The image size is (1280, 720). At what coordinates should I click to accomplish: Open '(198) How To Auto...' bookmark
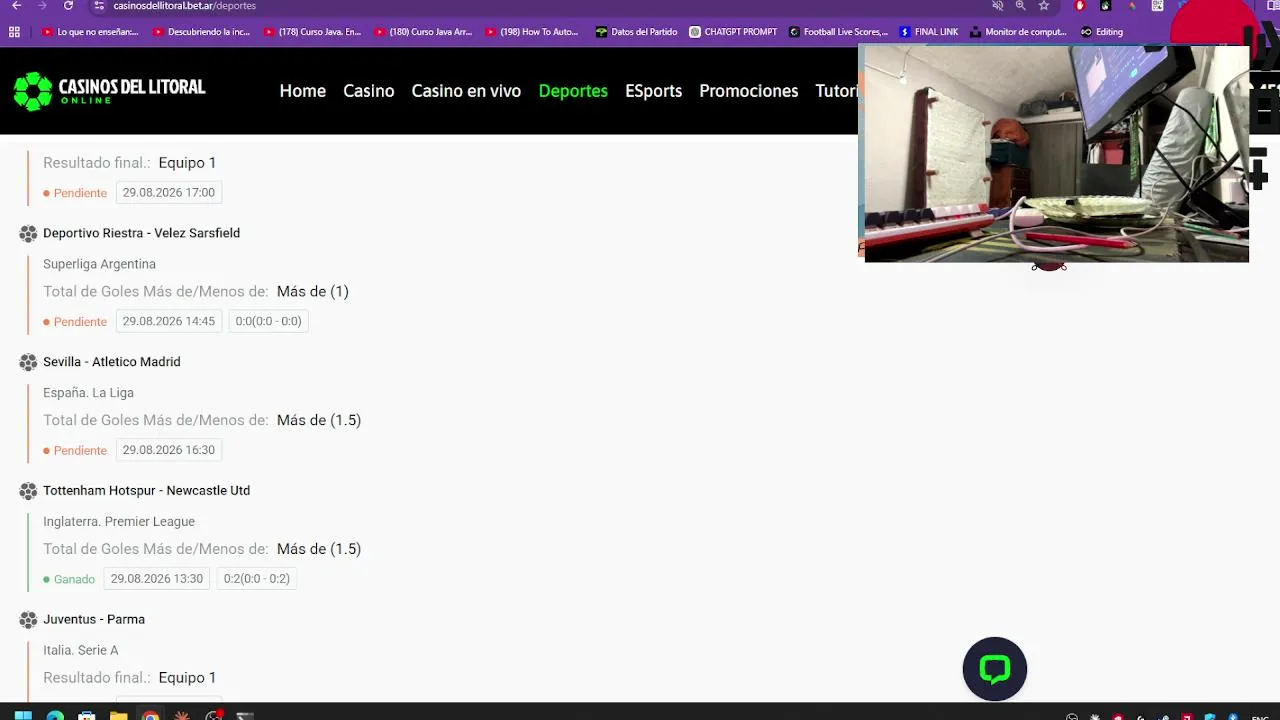(532, 32)
